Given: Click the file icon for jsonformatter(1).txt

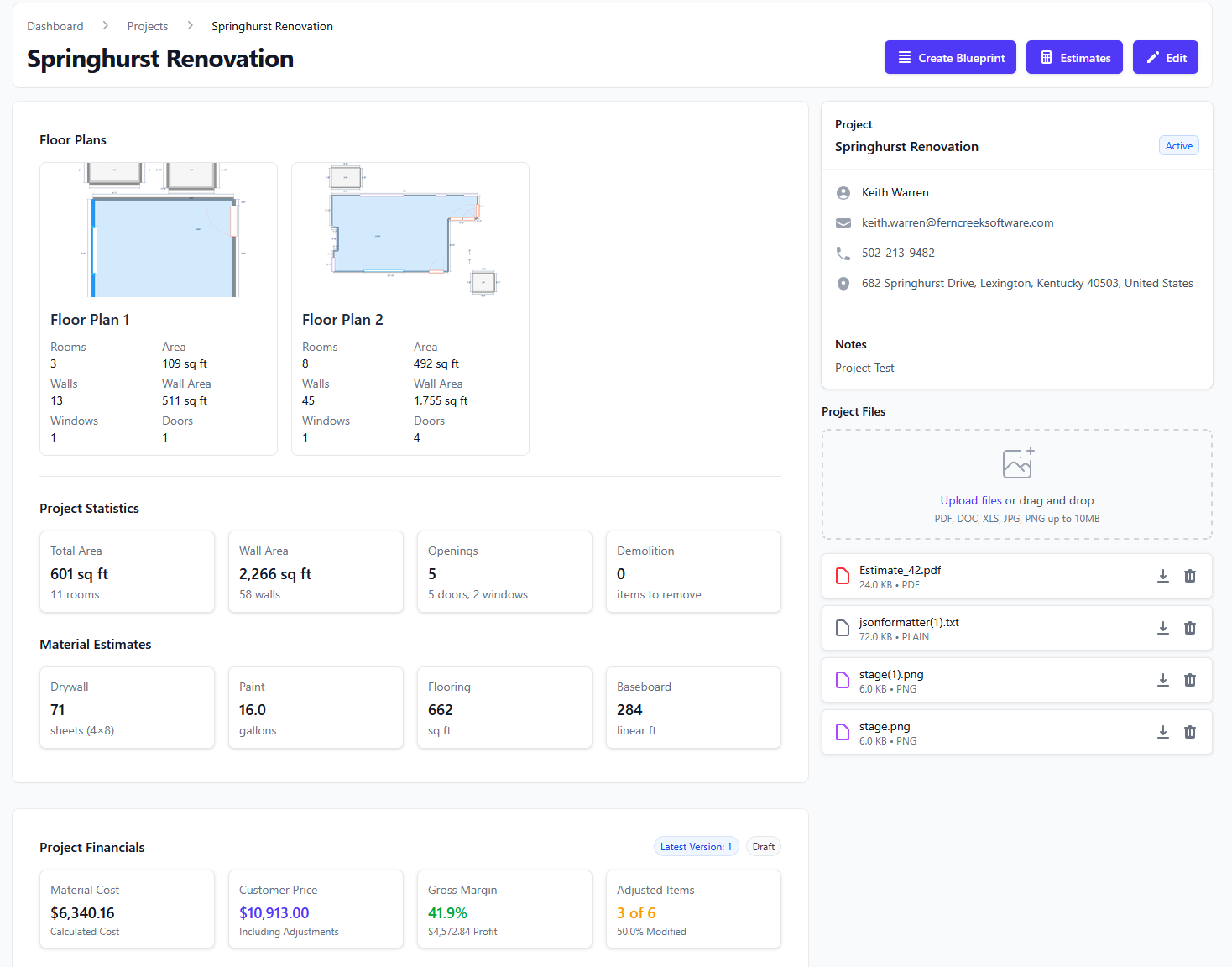Looking at the screenshot, I should pyautogui.click(x=843, y=628).
